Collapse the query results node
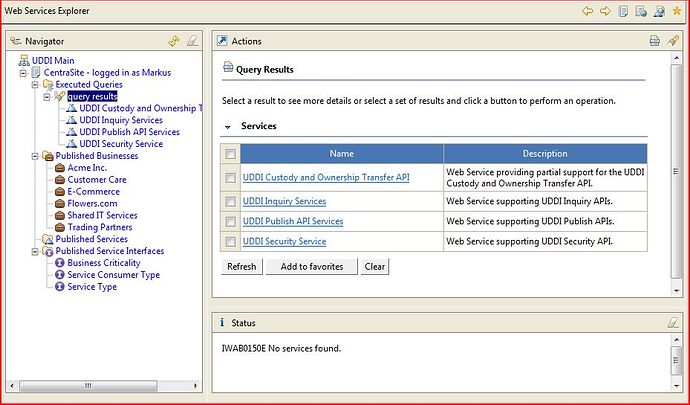 pos(47,97)
